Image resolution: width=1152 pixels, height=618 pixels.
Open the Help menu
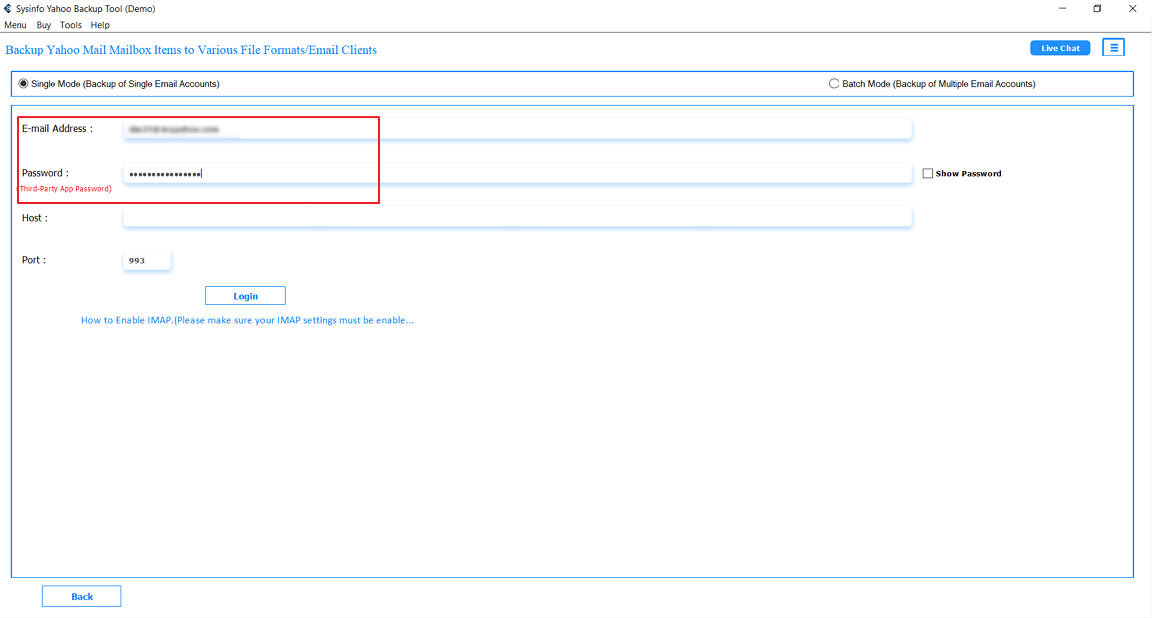click(100, 25)
